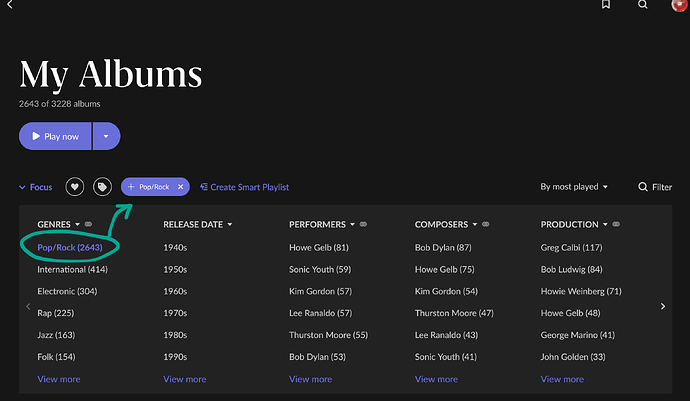Open search using the top magnifier icon

click(642, 4)
